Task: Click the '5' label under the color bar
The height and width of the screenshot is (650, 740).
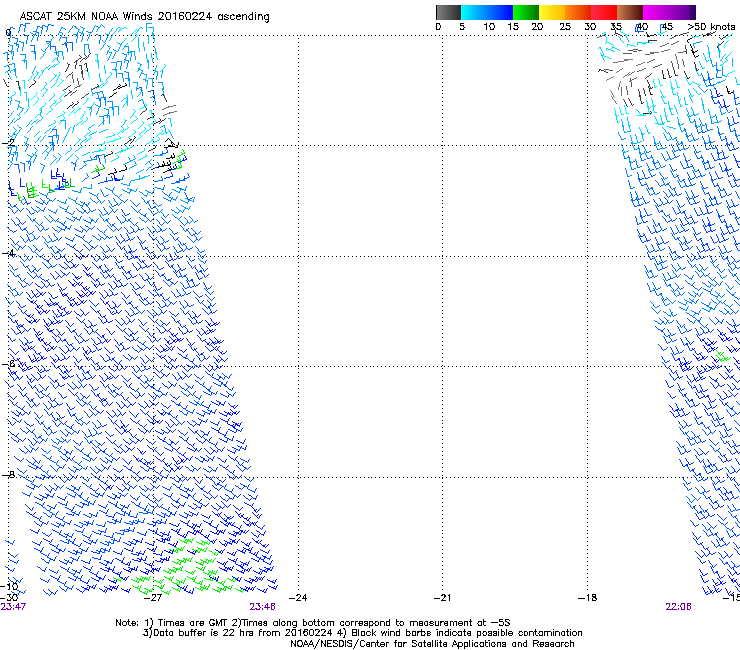Action: tap(462, 27)
